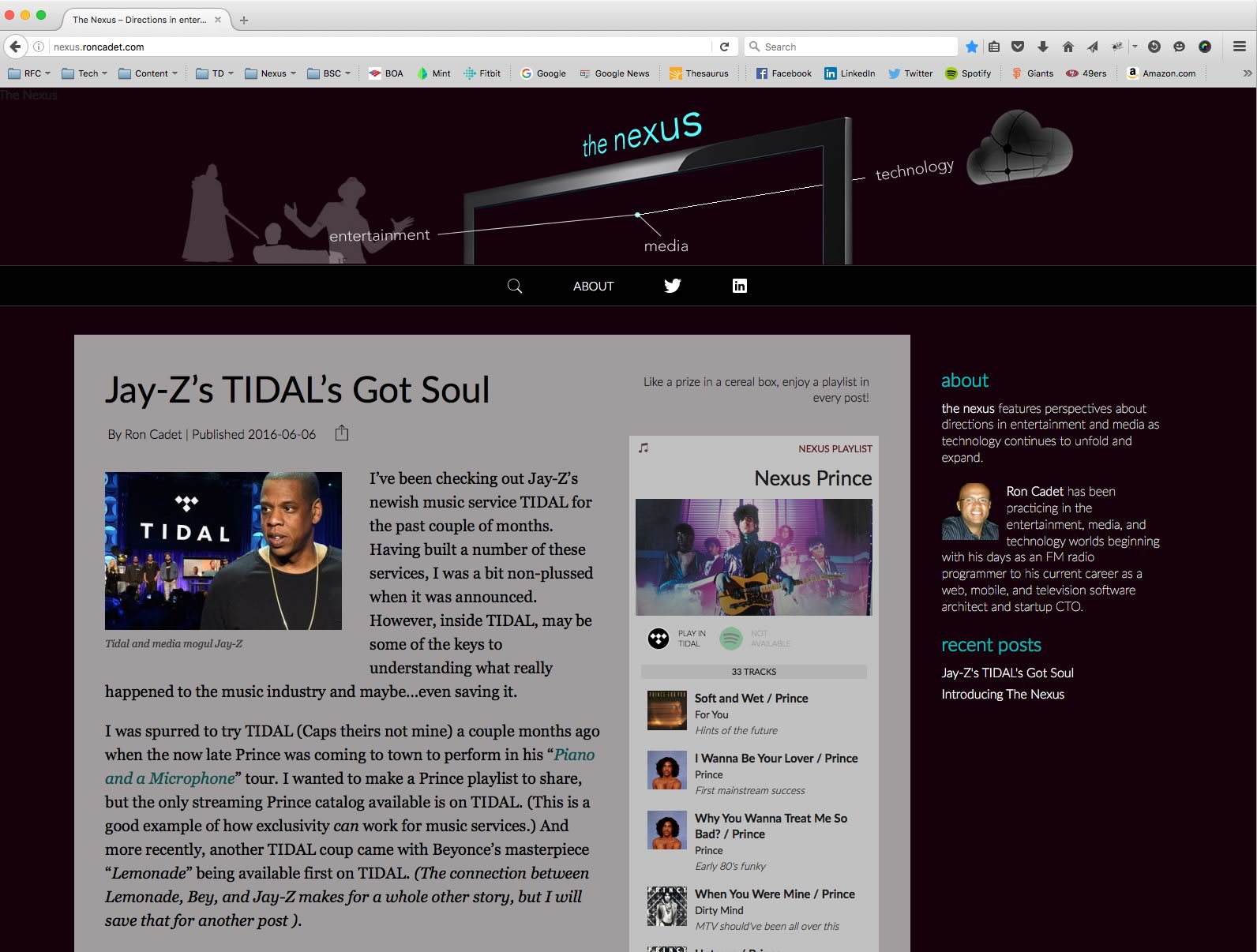Open recent post Jay-Z's TIDAL's Got Soul

1007,673
